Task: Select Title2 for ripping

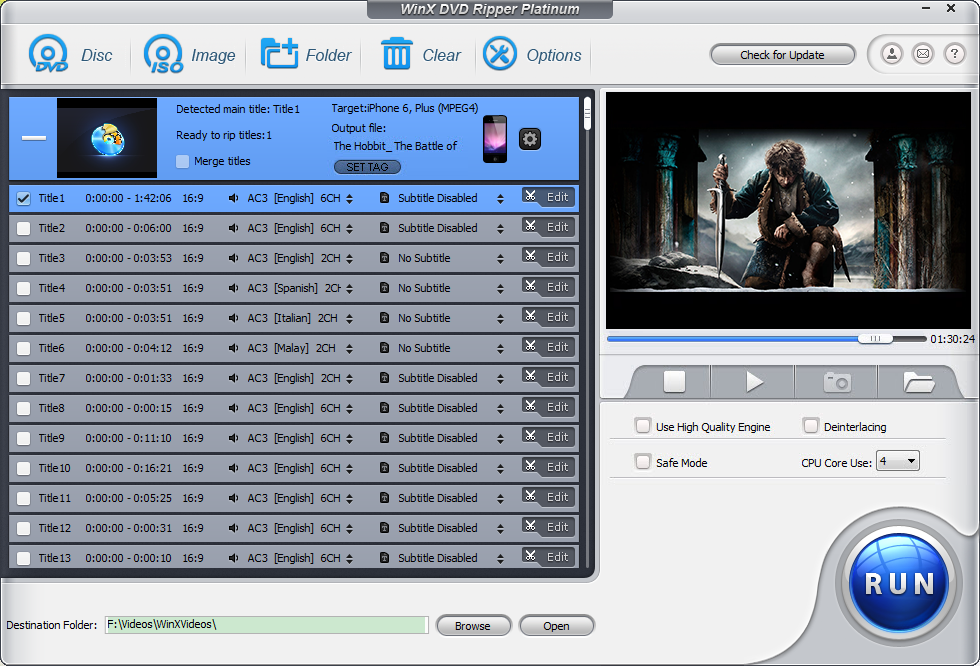Action: point(23,227)
